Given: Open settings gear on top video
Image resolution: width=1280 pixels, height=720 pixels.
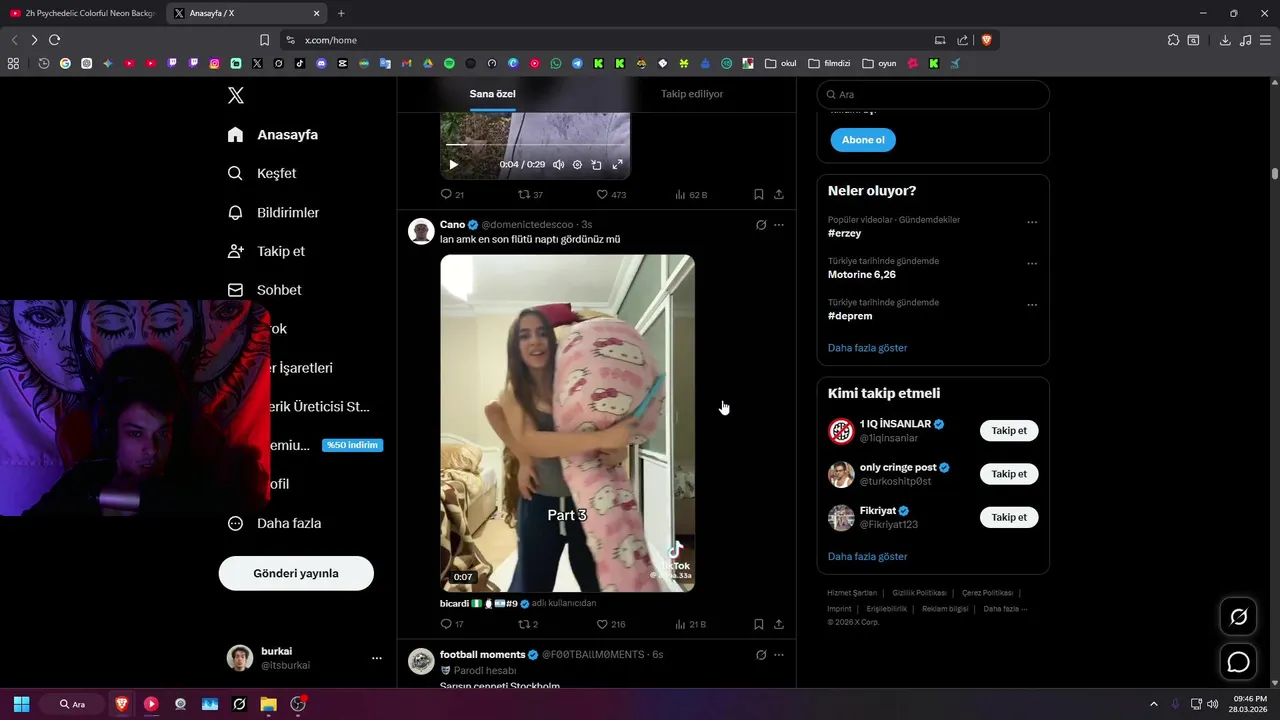Looking at the screenshot, I should click(577, 165).
